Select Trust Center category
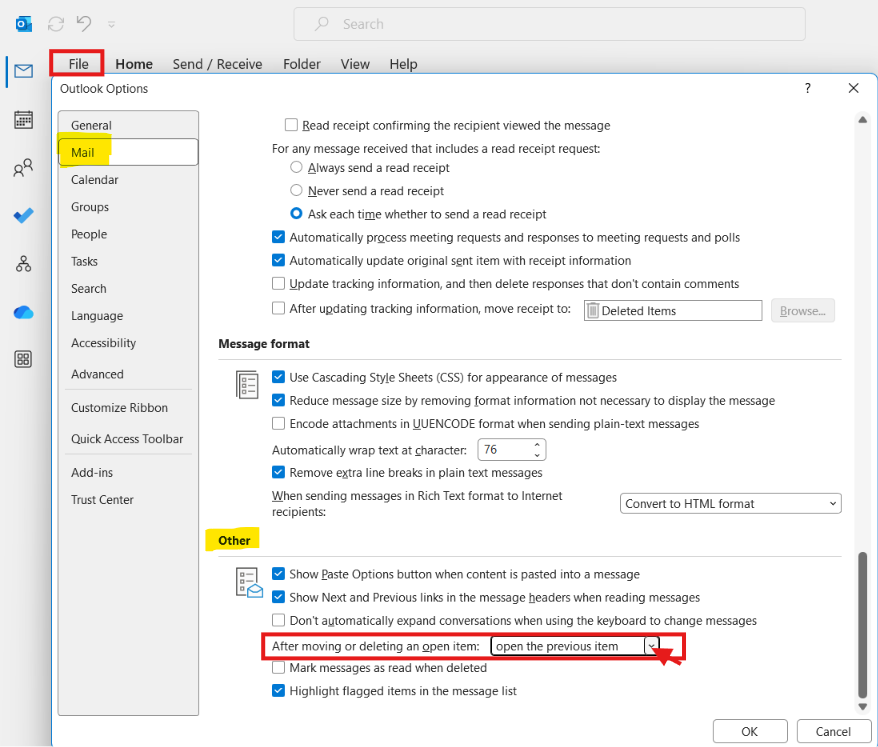This screenshot has height=747, width=878. (128, 500)
